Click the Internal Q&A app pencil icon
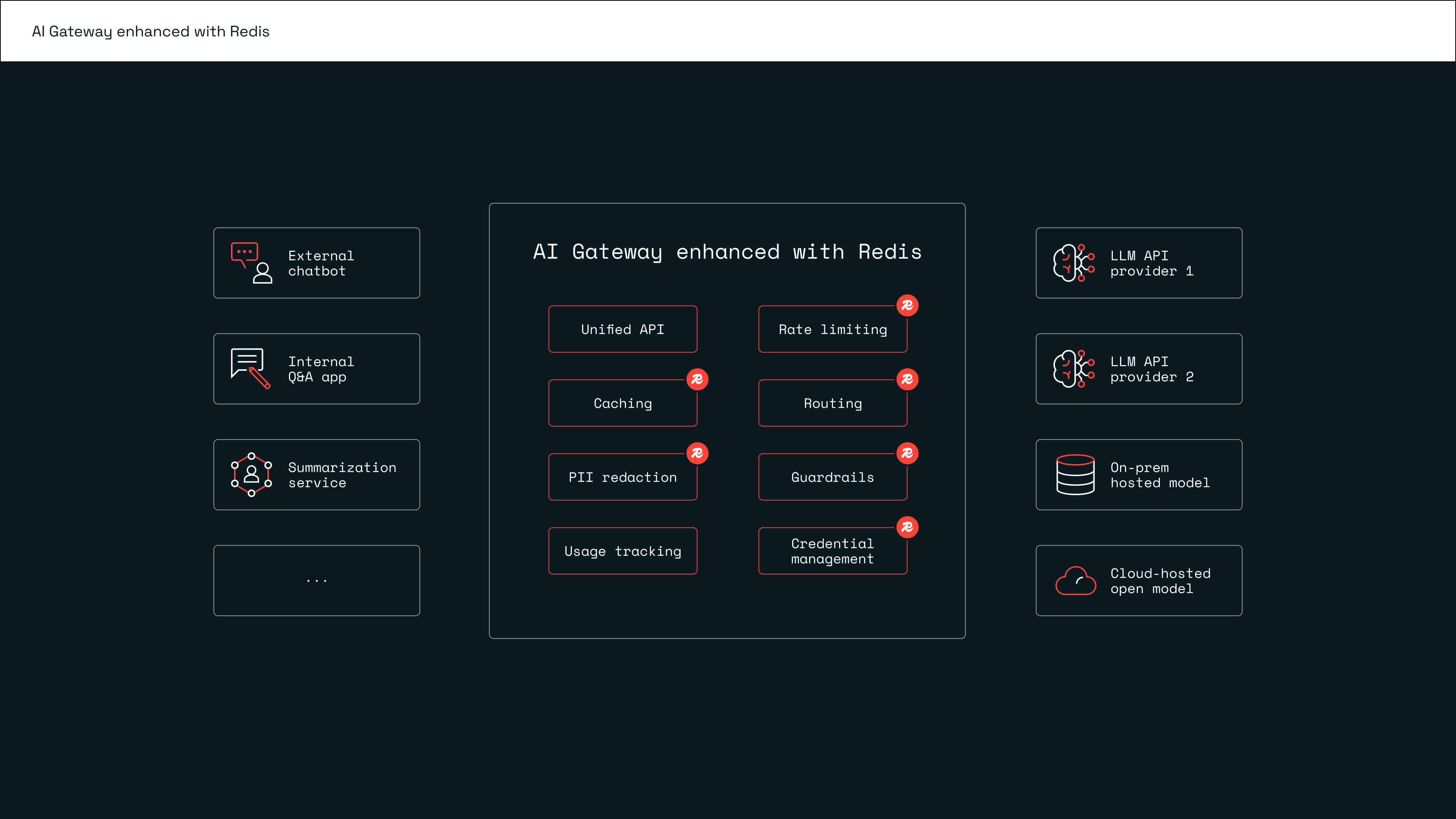The width and height of the screenshot is (1456, 819). (260, 378)
